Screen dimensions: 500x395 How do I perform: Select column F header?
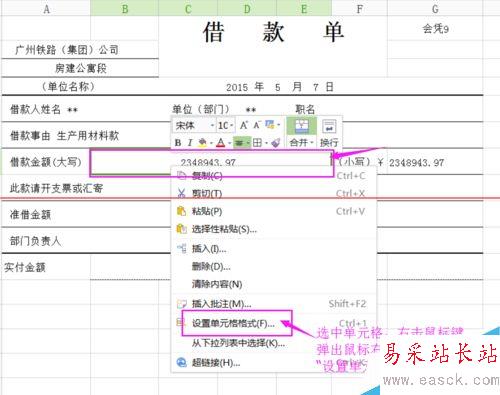click(359, 9)
